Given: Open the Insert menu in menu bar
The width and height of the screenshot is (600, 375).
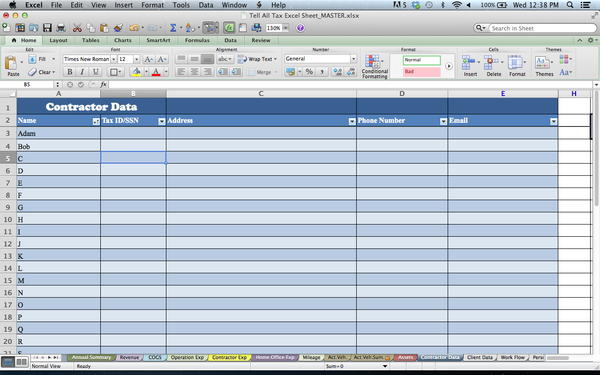Looking at the screenshot, I should click(124, 5).
